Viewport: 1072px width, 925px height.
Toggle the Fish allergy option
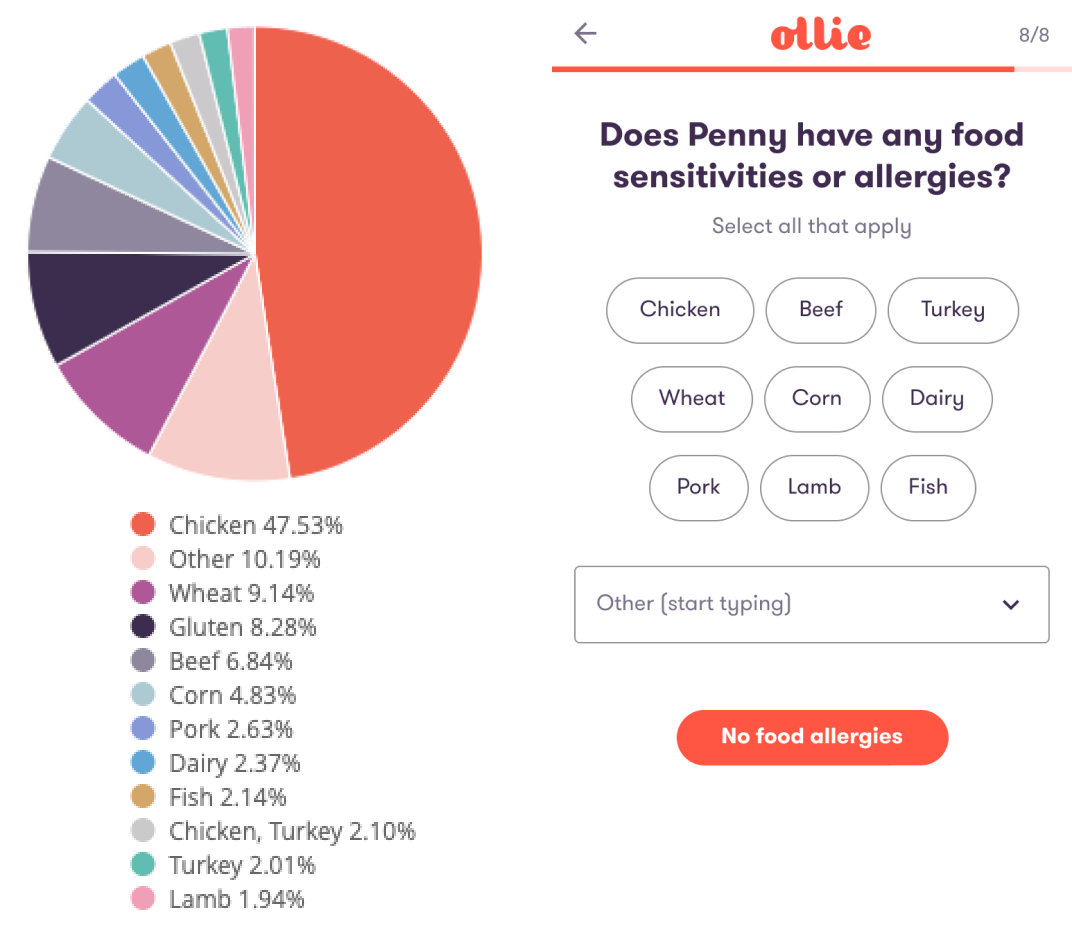928,487
